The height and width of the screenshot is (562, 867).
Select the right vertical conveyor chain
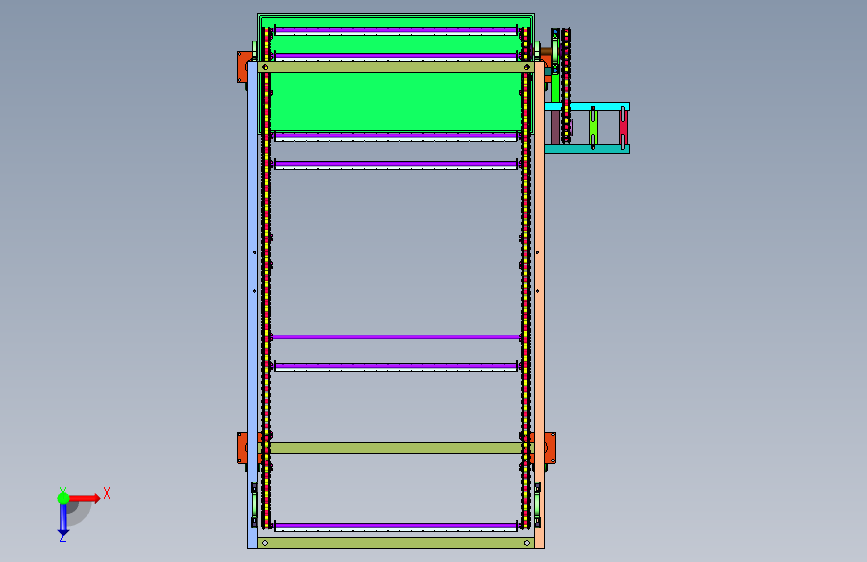click(525, 277)
